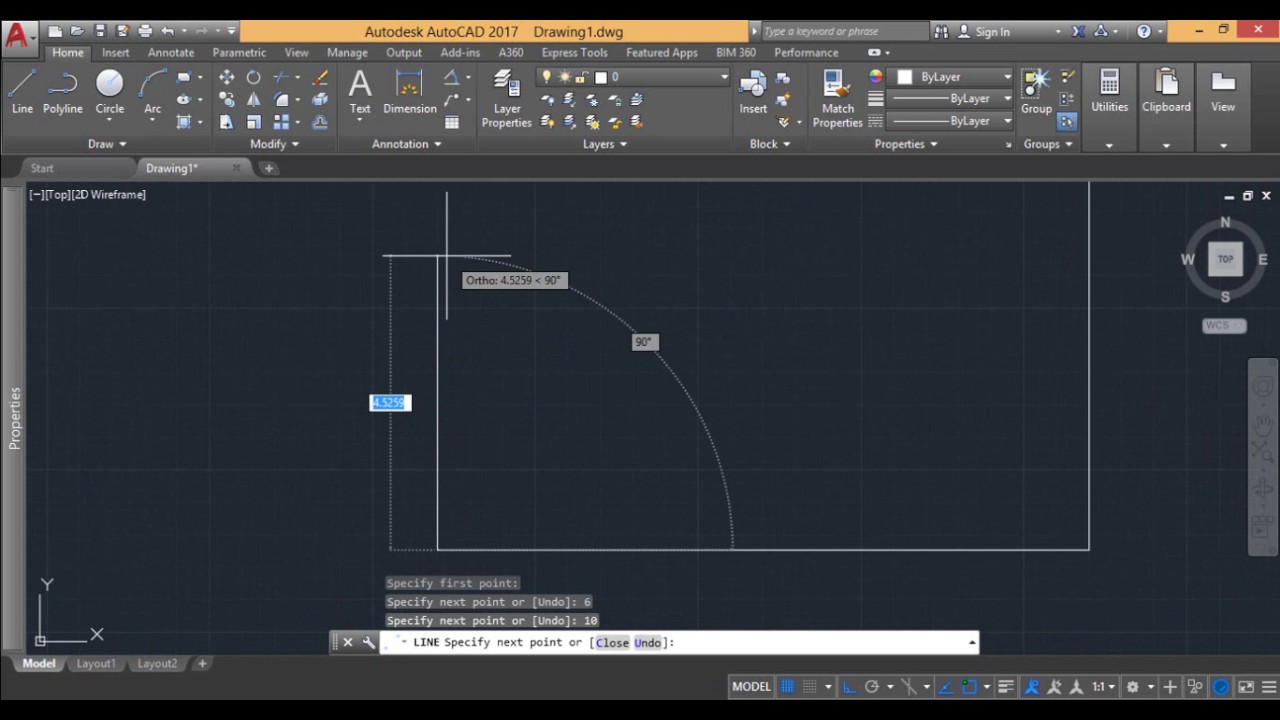
Task: Select the Polyline tool
Action: [x=63, y=92]
